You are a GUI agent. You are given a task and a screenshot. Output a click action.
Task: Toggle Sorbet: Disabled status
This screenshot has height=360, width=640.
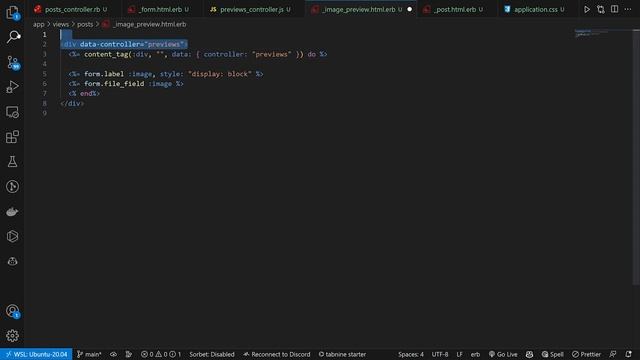coord(211,354)
